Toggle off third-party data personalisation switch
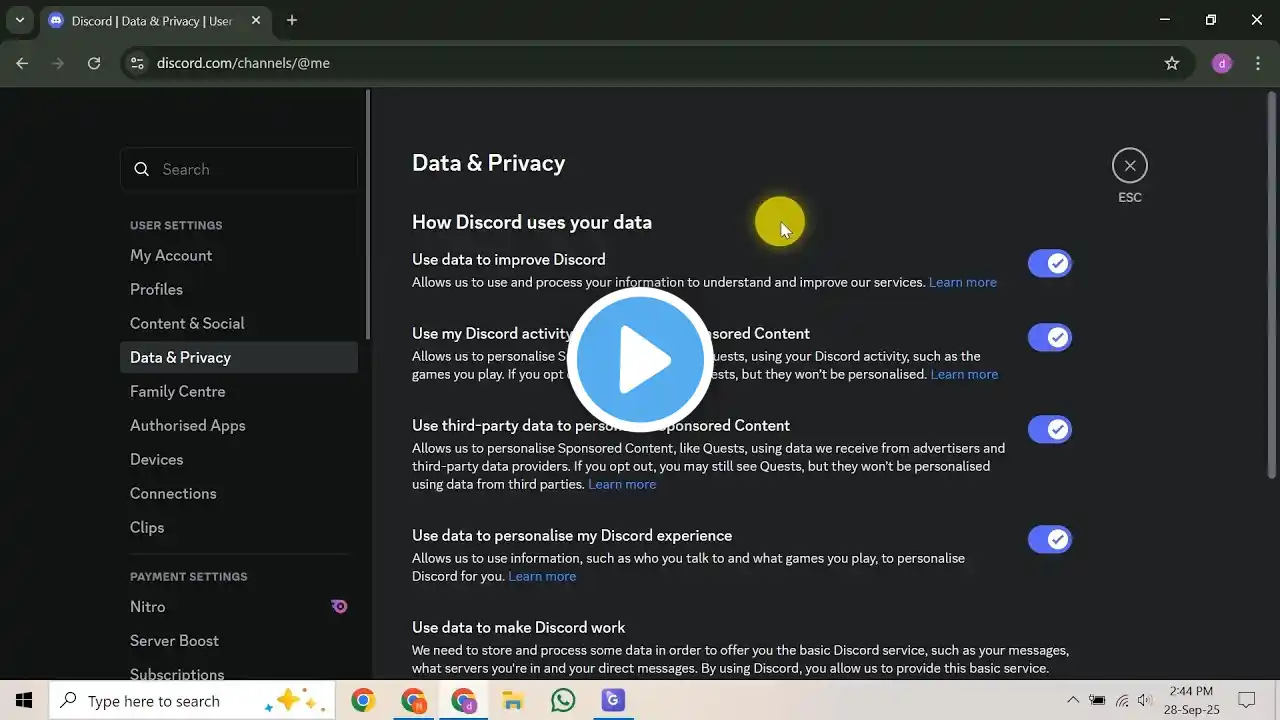1280x720 pixels. tap(1049, 430)
